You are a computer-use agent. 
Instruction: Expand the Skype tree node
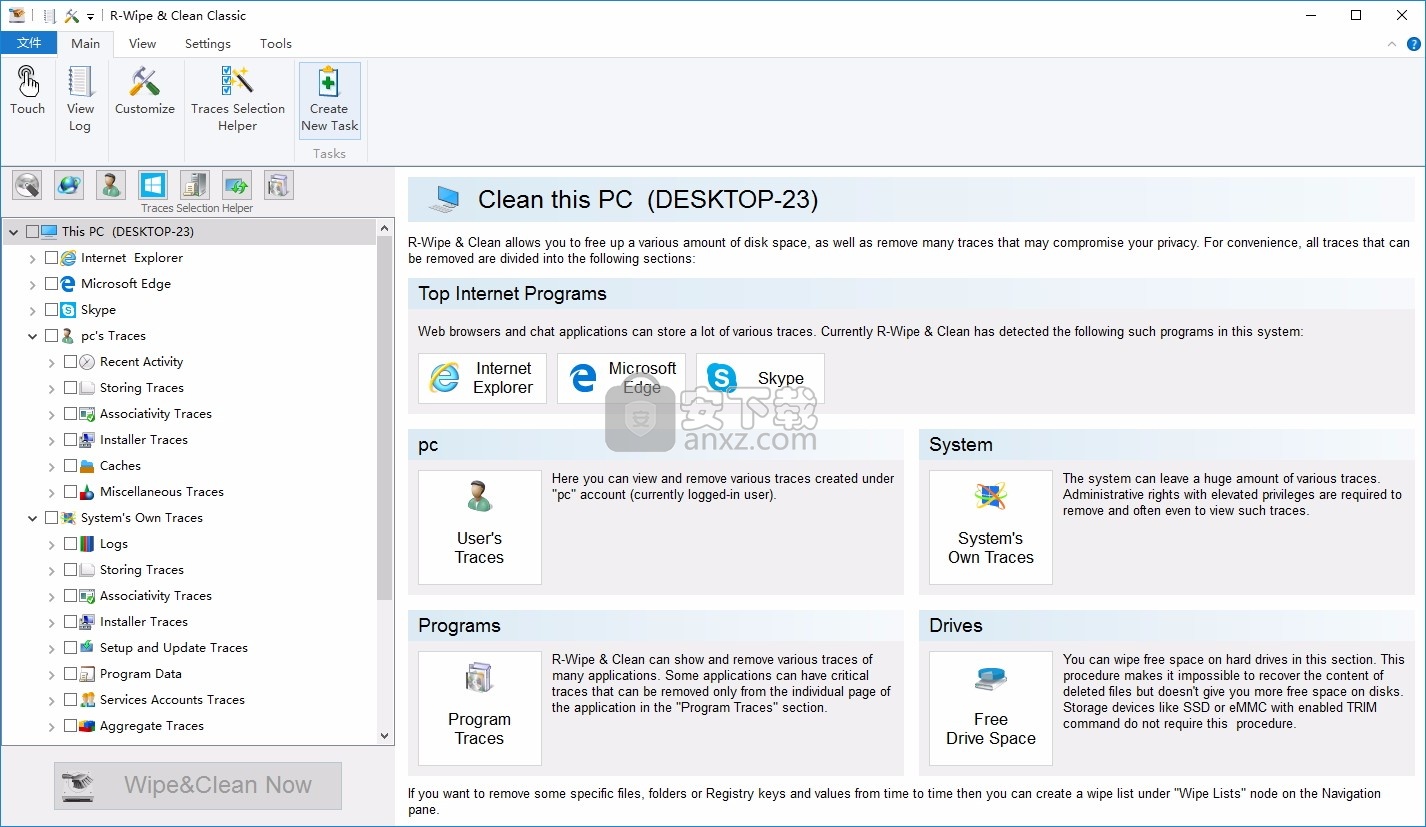click(33, 310)
